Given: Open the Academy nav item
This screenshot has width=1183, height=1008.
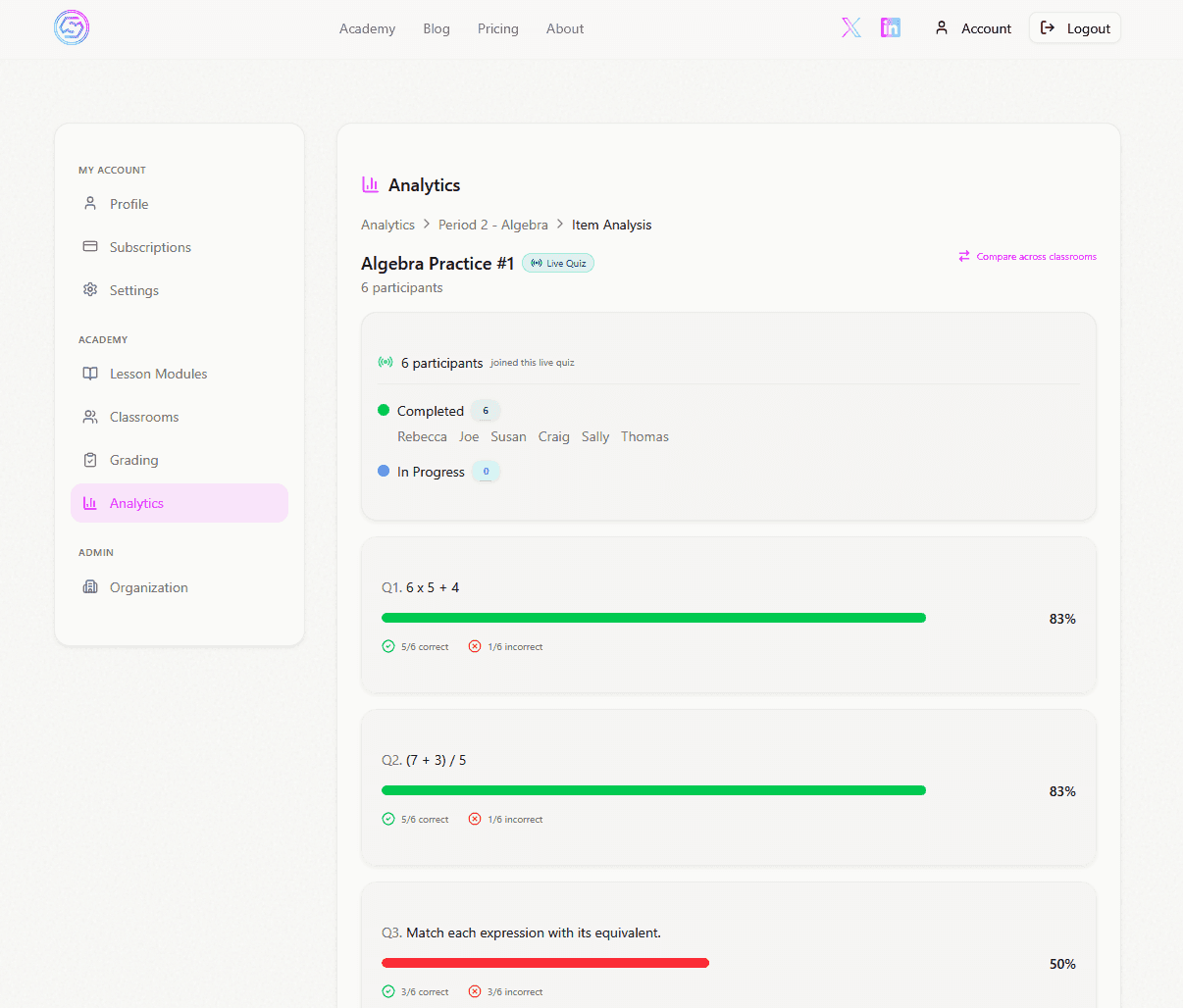Looking at the screenshot, I should pos(367,28).
